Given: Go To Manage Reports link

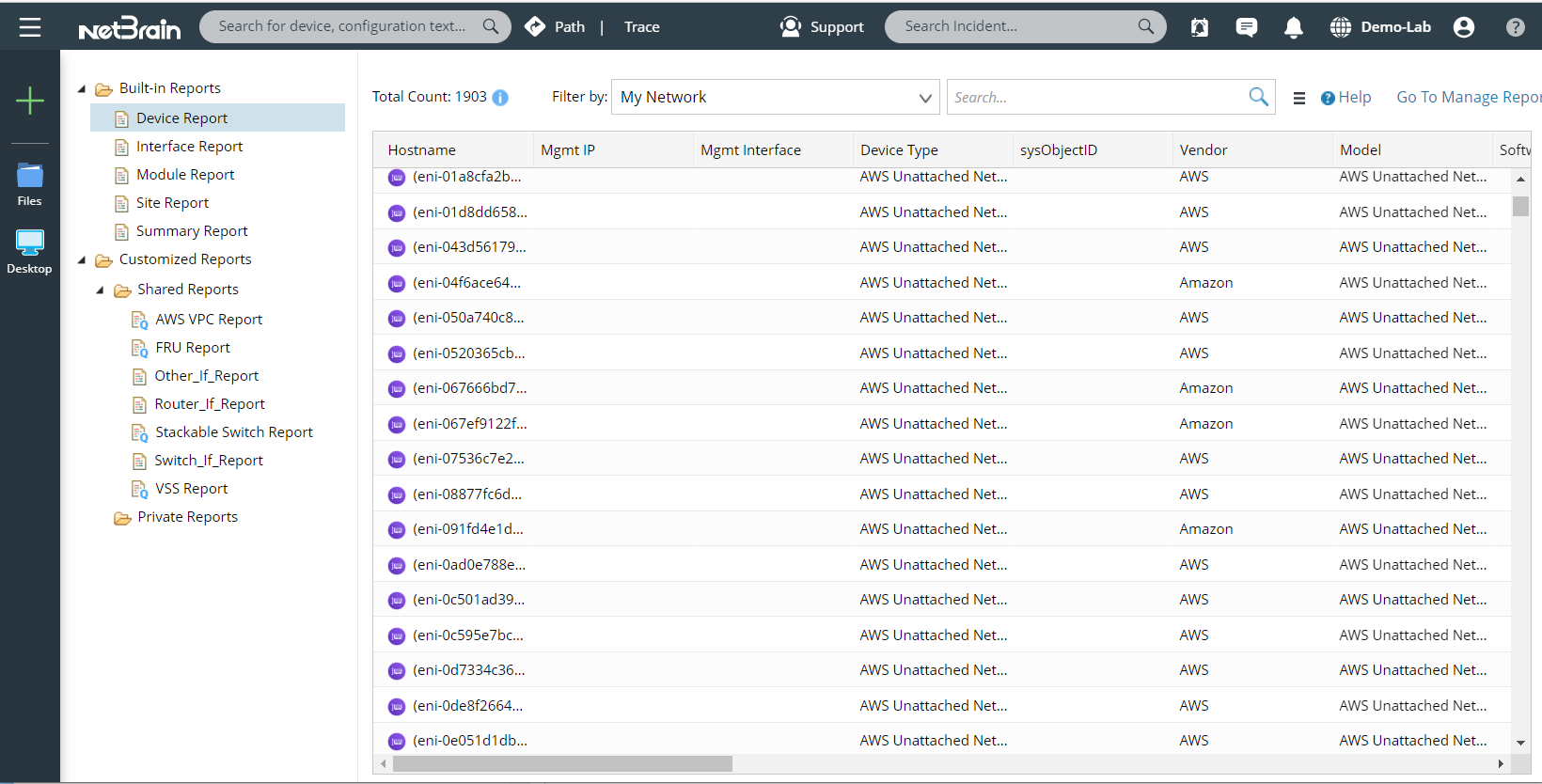Looking at the screenshot, I should pyautogui.click(x=1469, y=98).
